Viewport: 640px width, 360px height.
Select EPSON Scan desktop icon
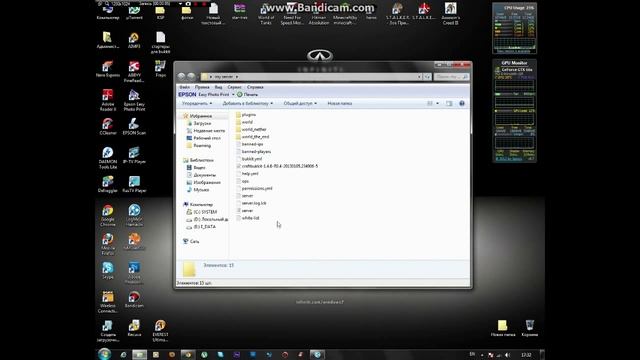[134, 126]
